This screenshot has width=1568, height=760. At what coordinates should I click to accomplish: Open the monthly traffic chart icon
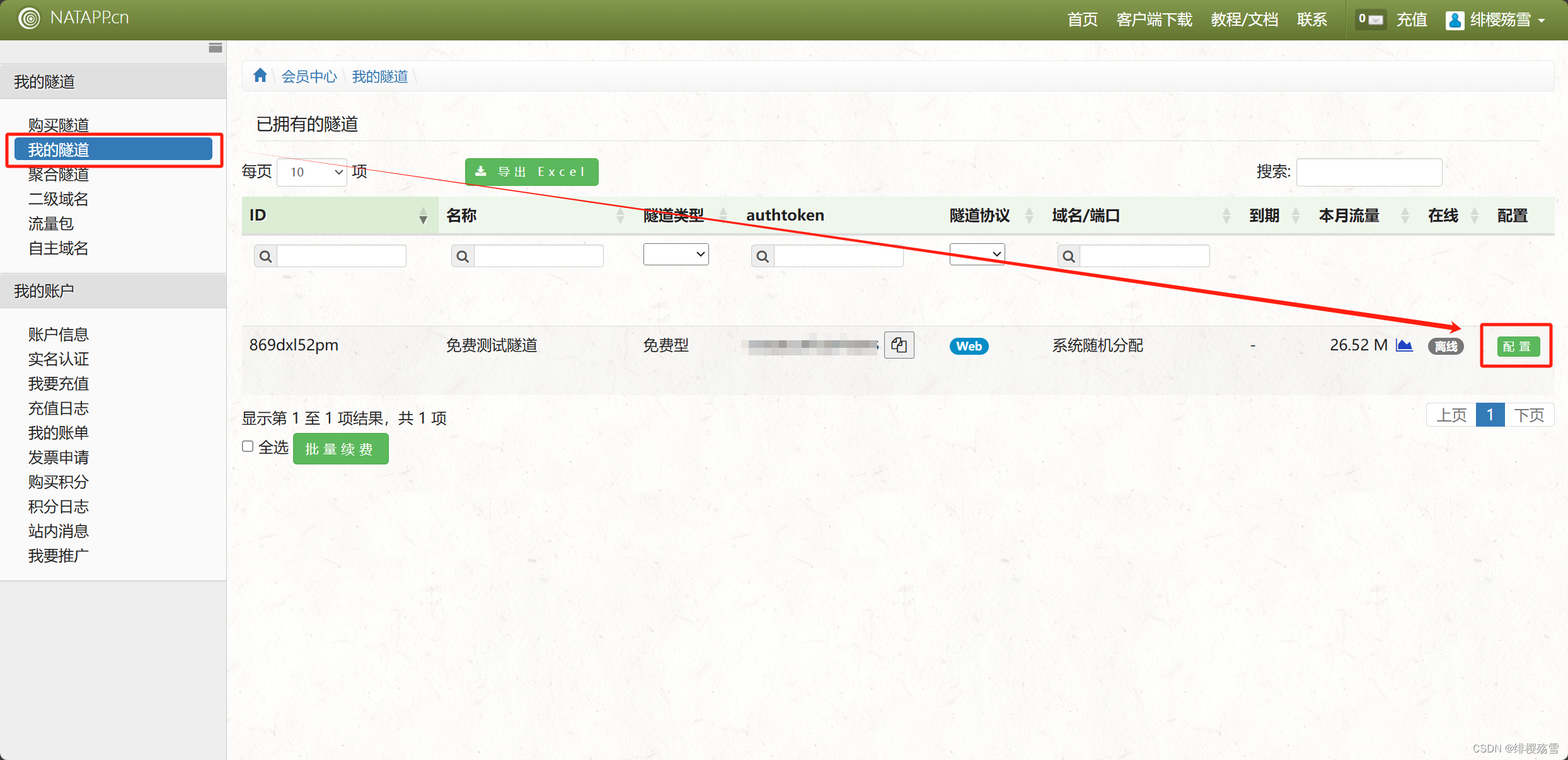click(1404, 345)
